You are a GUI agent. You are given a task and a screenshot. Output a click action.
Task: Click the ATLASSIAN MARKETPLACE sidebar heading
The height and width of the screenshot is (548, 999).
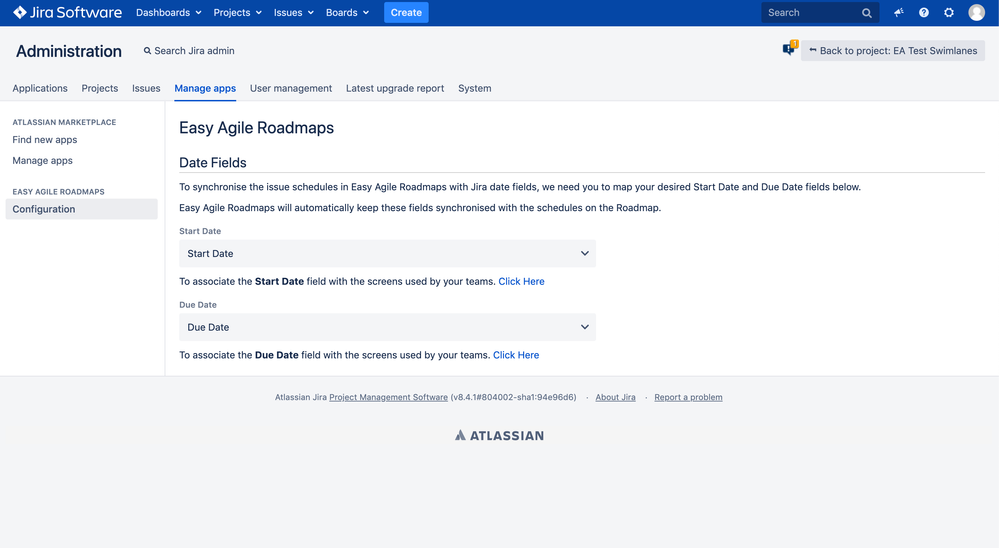[64, 122]
